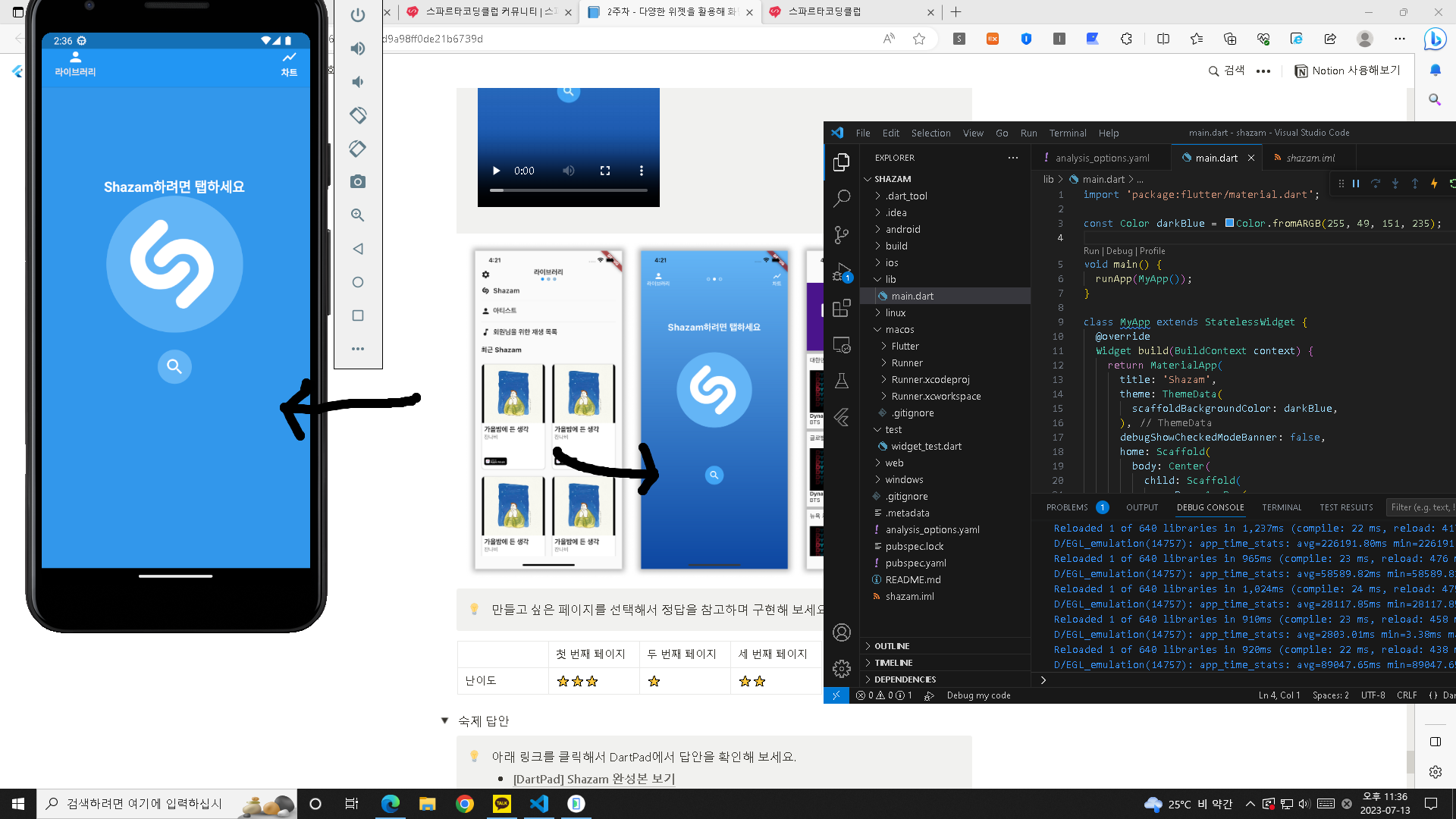Expand DEPENDENCIES section

click(x=905, y=679)
